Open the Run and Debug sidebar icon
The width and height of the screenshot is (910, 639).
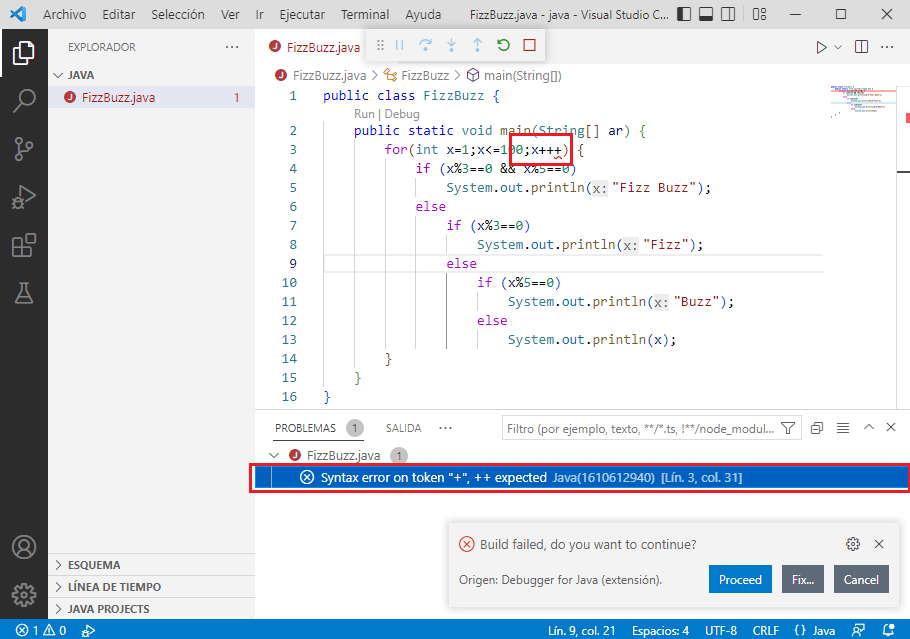click(22, 196)
